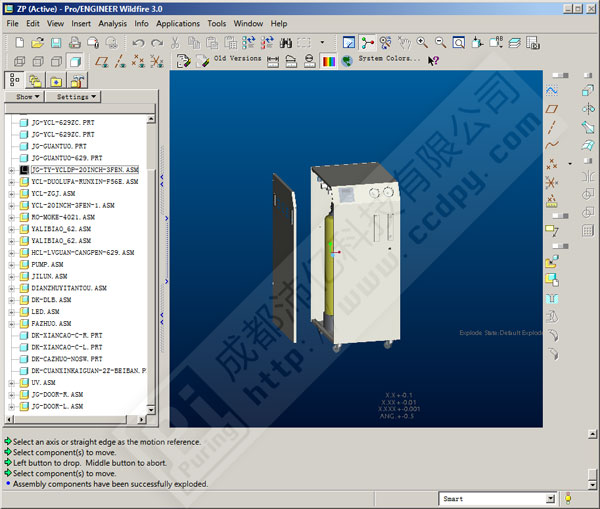
Task: Expand PUMP.ASM tree node
Action: pos(11,264)
